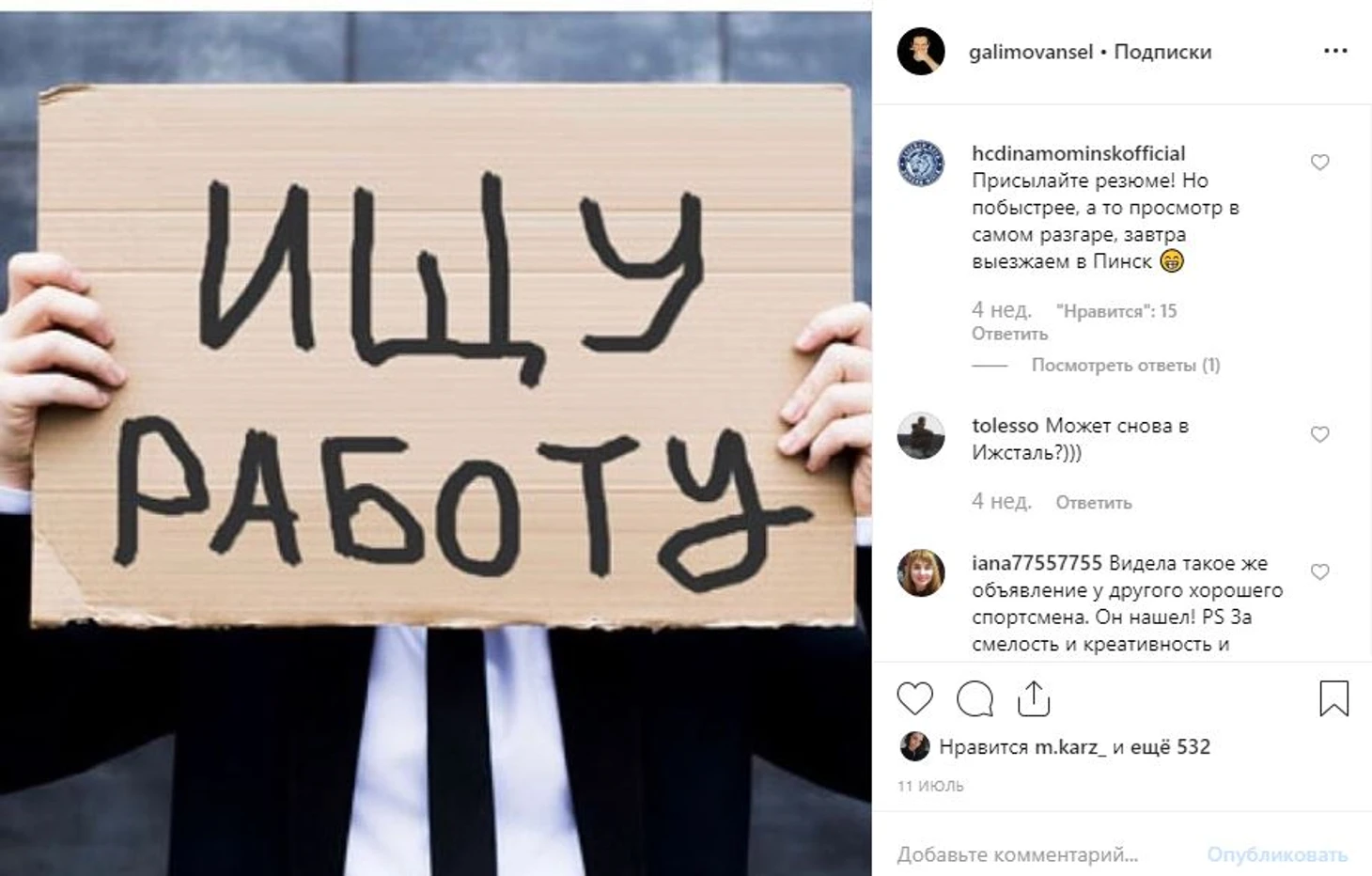Open galimovansel profile avatar

921,51
